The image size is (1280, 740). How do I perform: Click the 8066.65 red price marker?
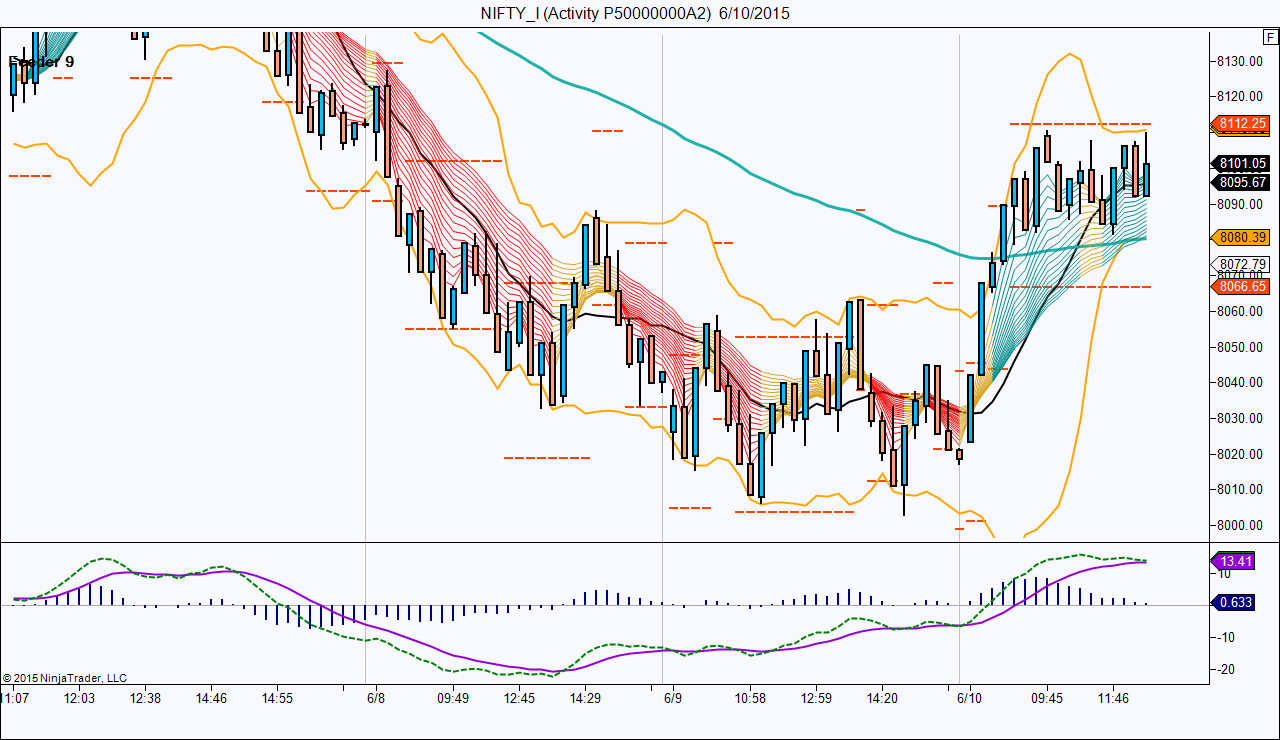point(1243,286)
